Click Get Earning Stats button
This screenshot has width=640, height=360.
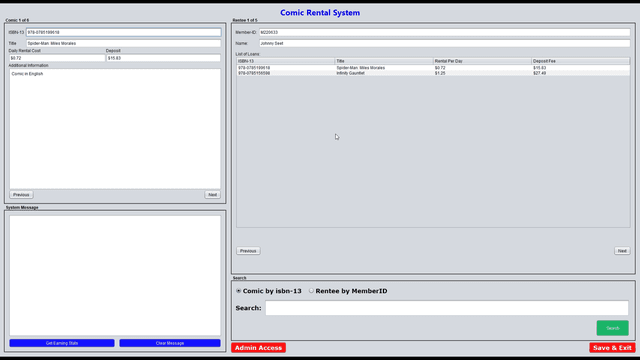[x=62, y=343]
